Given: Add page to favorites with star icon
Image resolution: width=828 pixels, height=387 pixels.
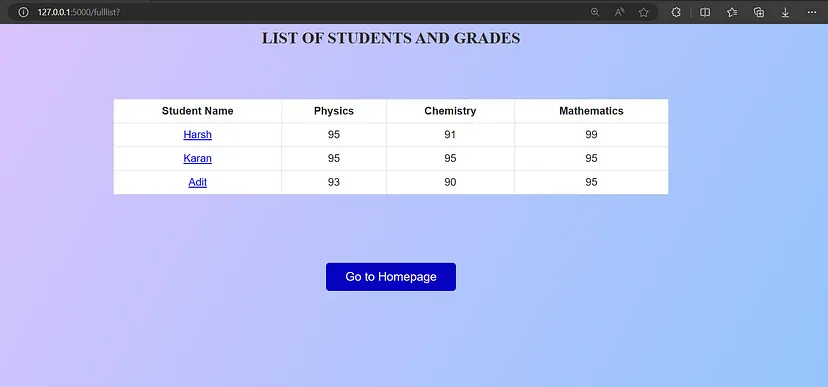Looking at the screenshot, I should click(x=643, y=12).
